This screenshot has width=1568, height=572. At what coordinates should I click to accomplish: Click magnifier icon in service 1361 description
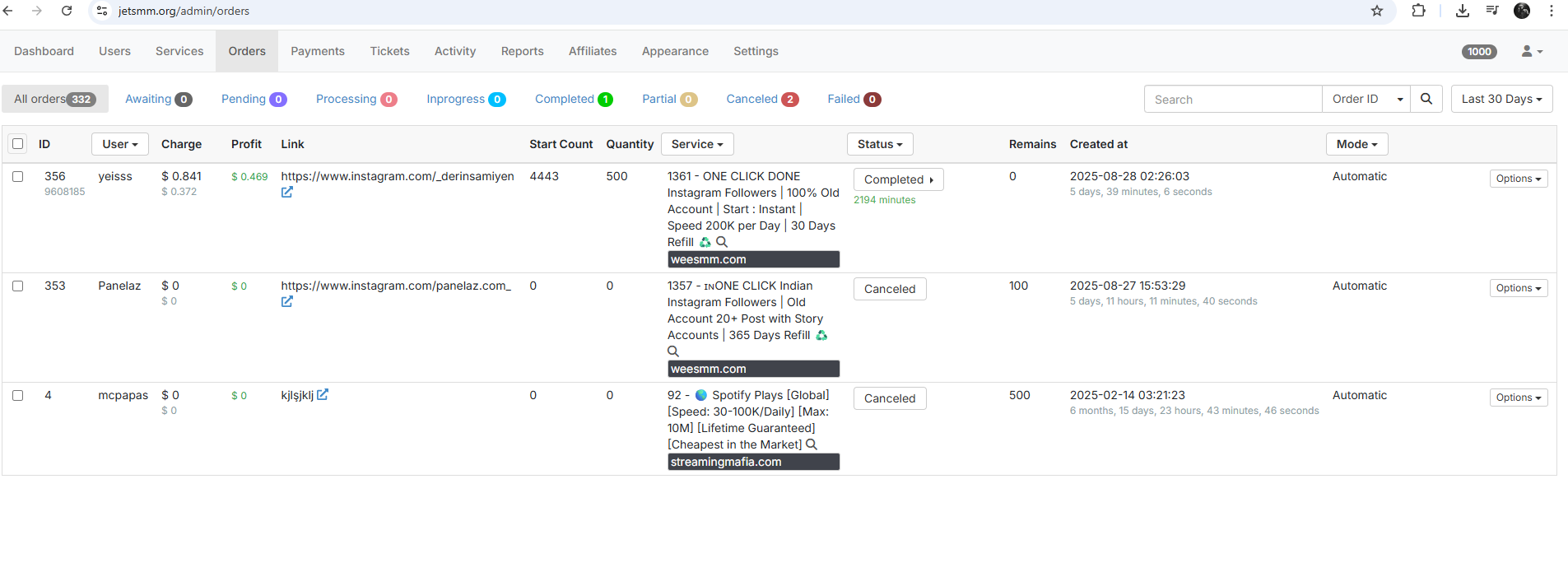point(722,242)
